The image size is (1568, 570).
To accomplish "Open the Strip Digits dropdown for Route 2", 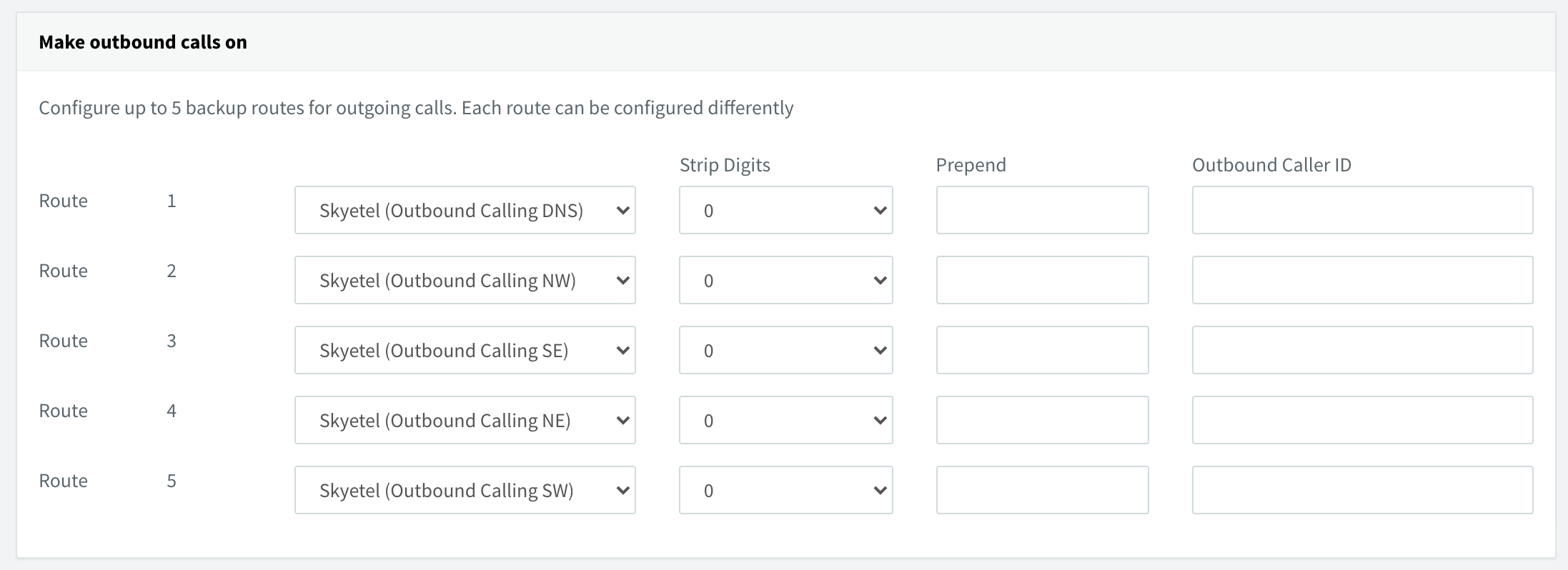I will click(786, 280).
